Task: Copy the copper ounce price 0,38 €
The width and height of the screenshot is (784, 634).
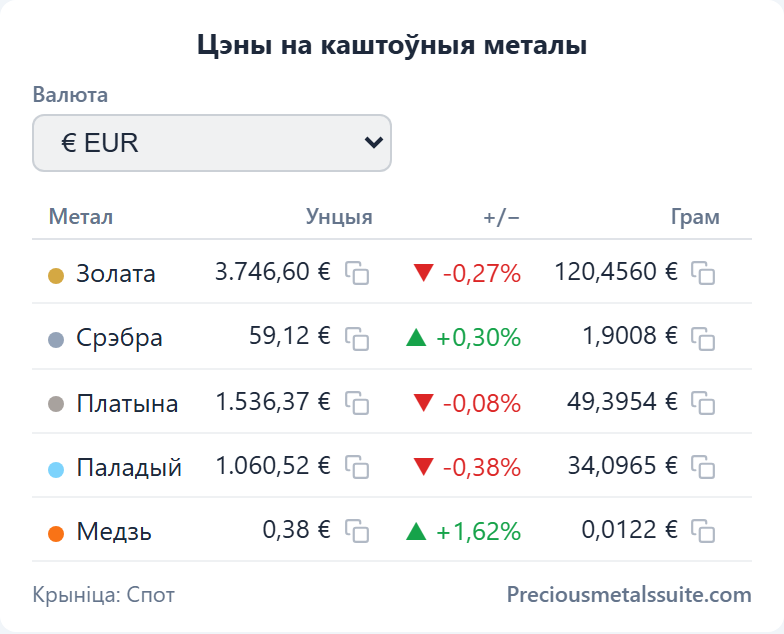Action: [357, 531]
